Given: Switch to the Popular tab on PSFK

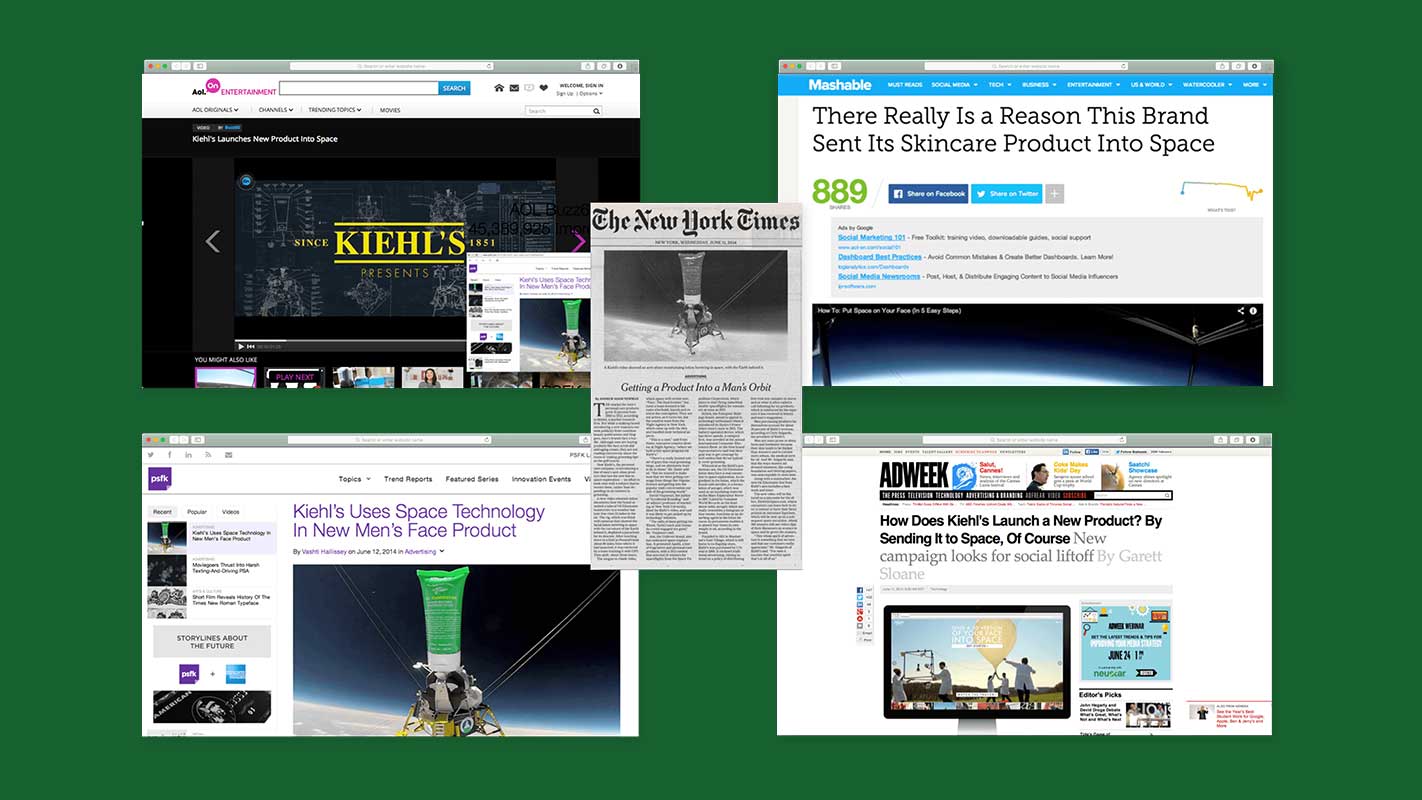Looking at the screenshot, I should pyautogui.click(x=197, y=511).
